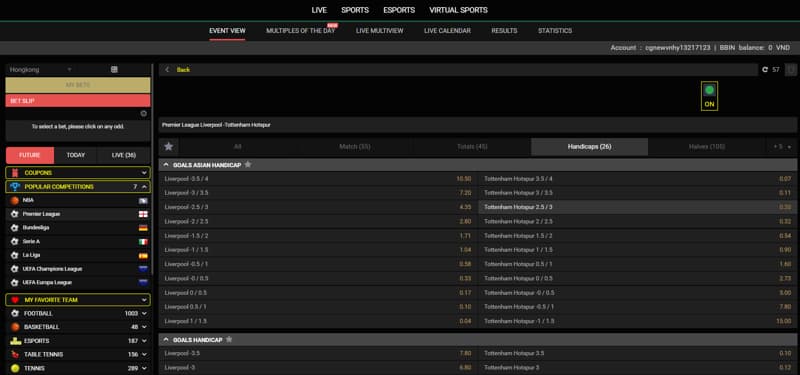Select the Event View tab
800x375 pixels.
point(227,31)
